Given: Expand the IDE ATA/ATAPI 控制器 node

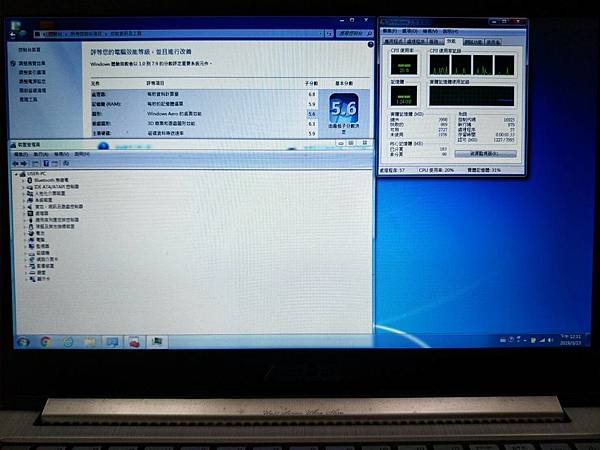Looking at the screenshot, I should 23,187.
